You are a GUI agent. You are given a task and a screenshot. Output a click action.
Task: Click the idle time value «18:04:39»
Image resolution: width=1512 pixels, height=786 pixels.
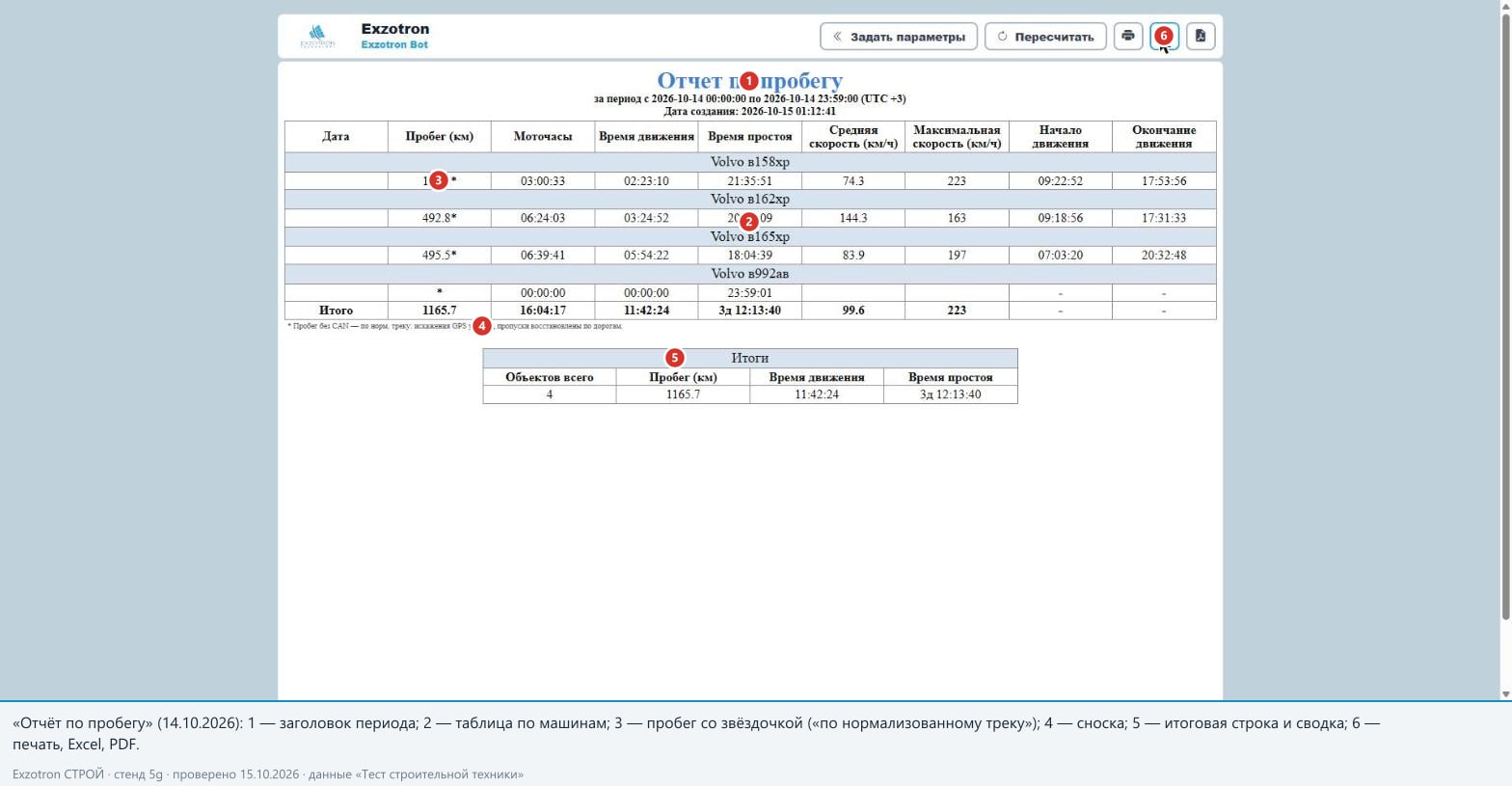(750, 256)
